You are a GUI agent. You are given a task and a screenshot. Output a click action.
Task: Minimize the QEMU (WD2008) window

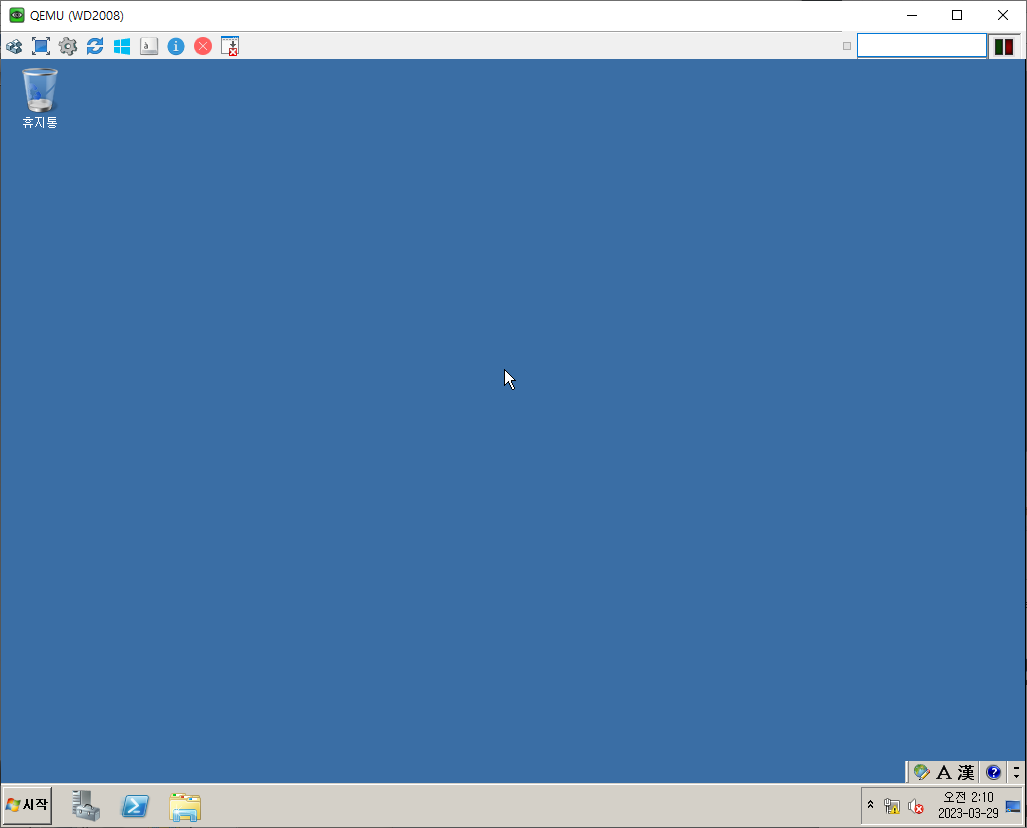point(912,15)
